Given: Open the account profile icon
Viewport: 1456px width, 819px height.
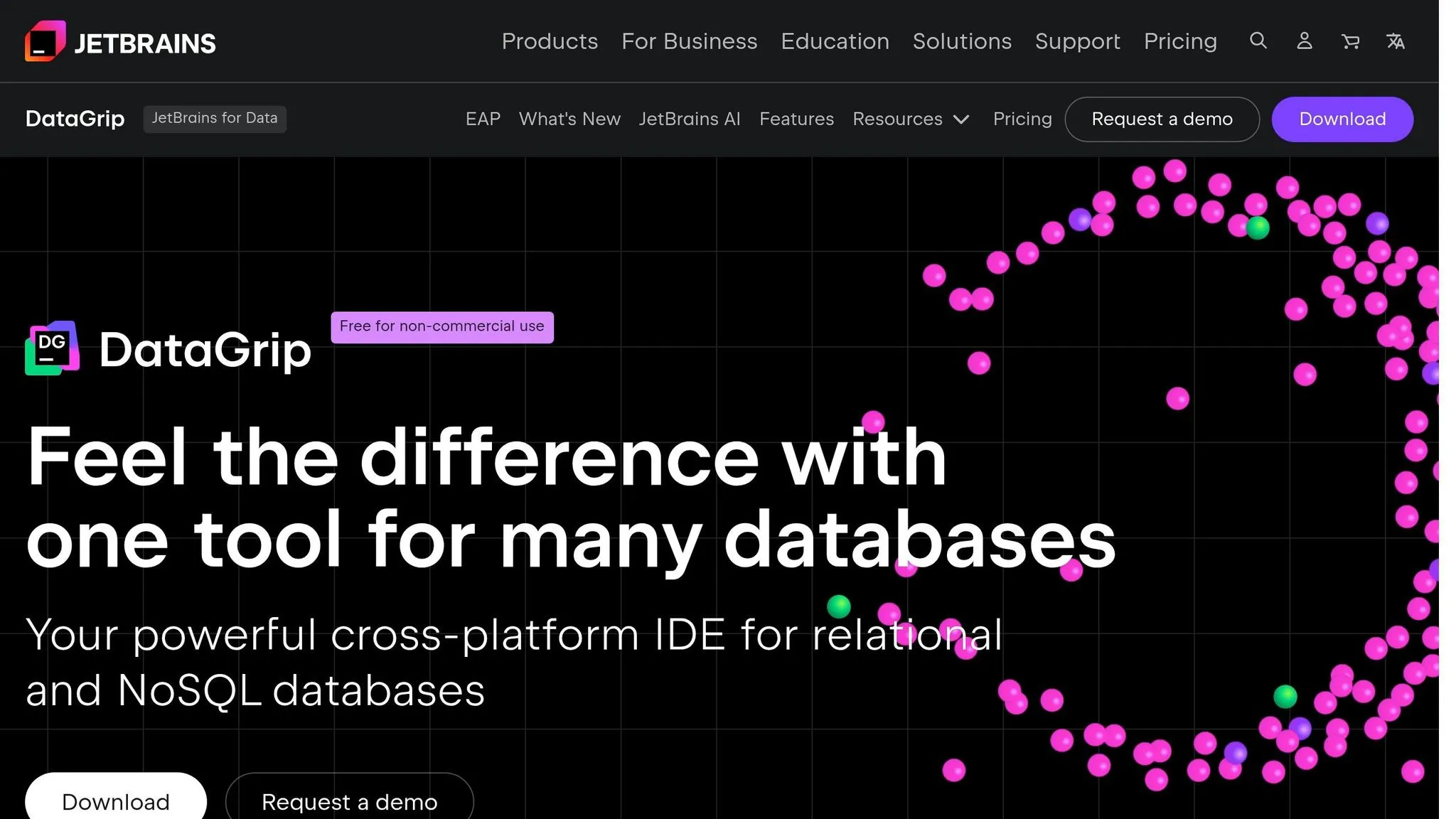Looking at the screenshot, I should pyautogui.click(x=1305, y=41).
